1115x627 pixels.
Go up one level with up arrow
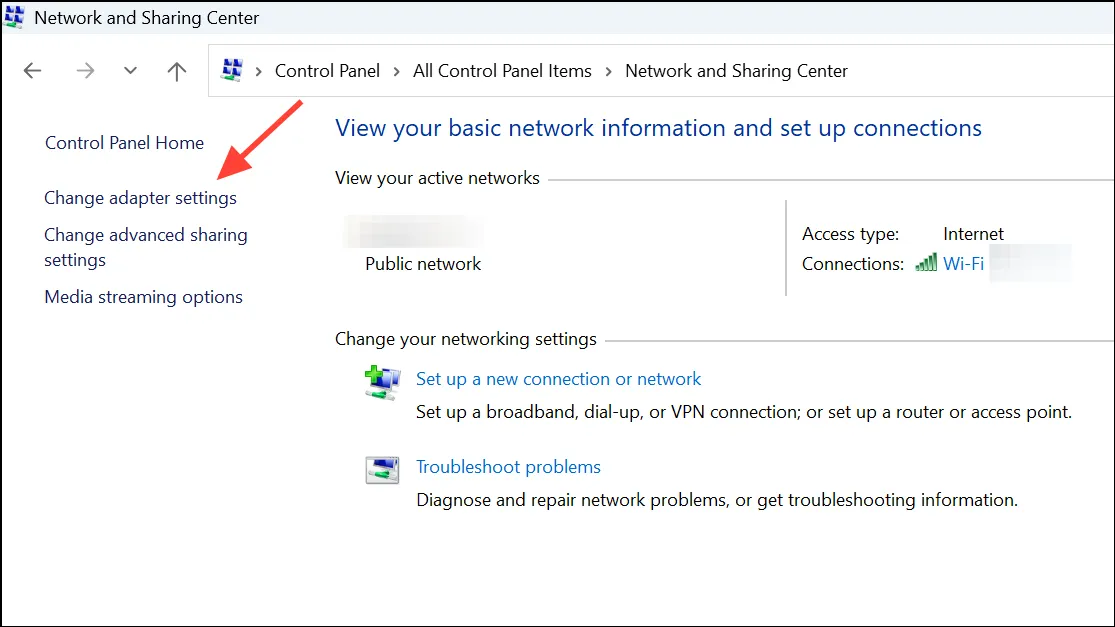coord(176,70)
